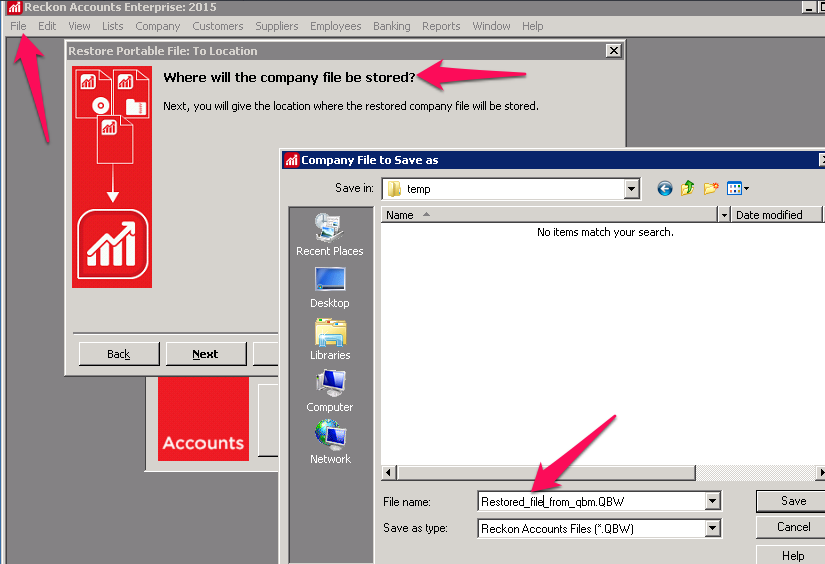Open the View Menu icon

coord(737,188)
